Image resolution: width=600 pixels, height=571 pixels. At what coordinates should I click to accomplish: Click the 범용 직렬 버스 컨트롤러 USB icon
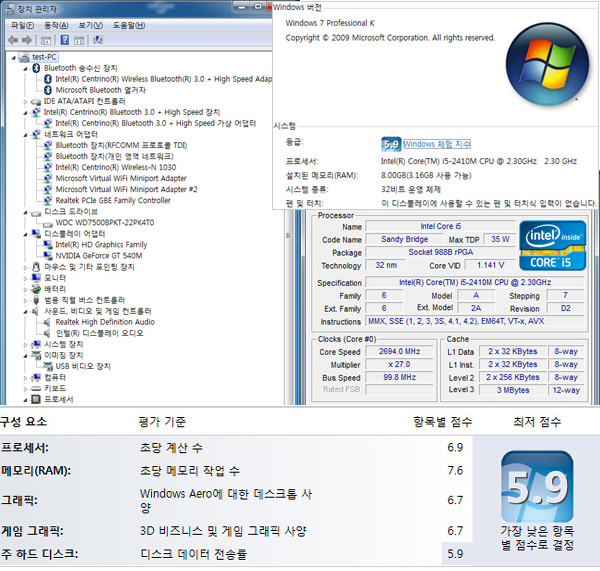(x=36, y=300)
